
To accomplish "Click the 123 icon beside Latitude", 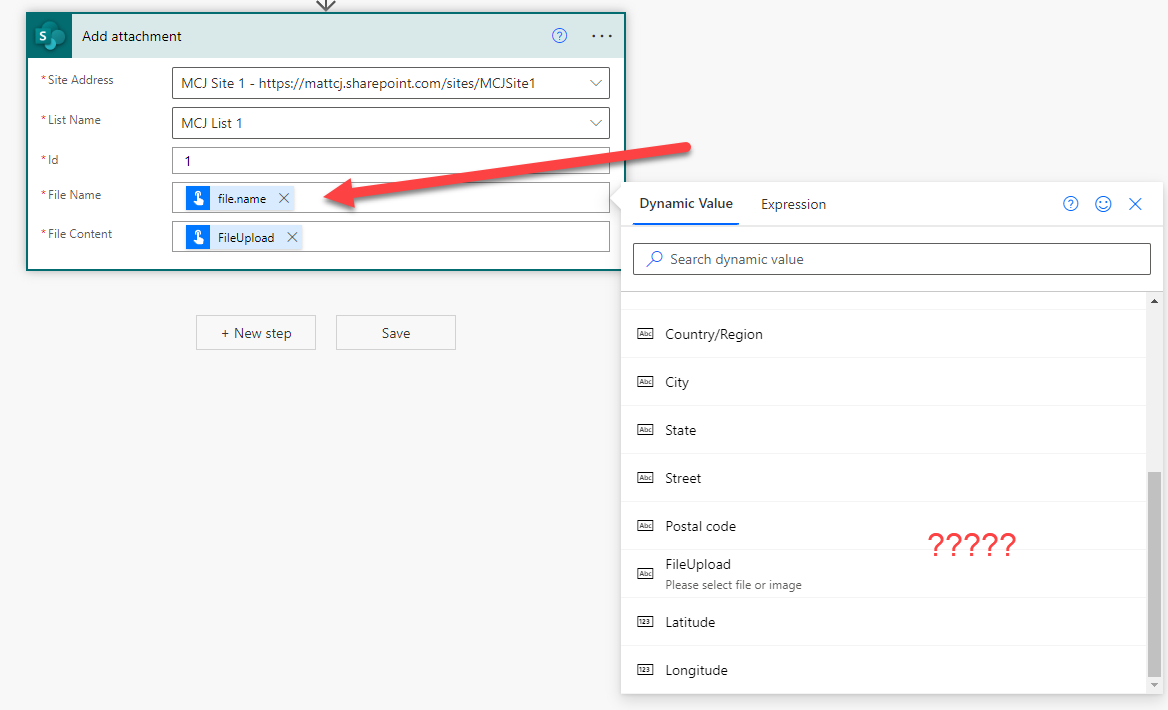I will (646, 622).
